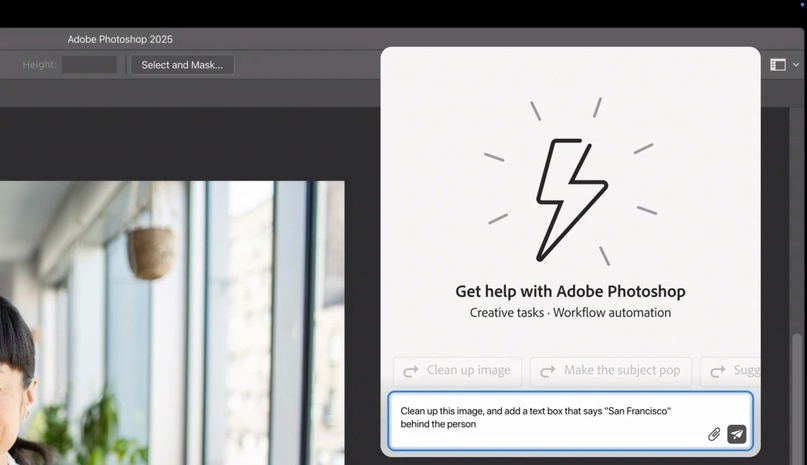Expand the workspace switcher dropdown chevron
807x465 pixels.
click(x=796, y=65)
